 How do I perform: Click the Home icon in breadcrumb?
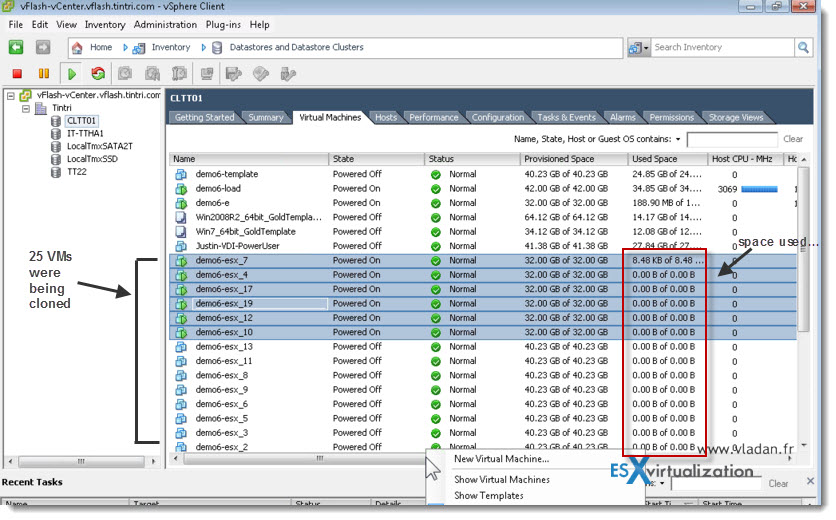[x=77, y=47]
